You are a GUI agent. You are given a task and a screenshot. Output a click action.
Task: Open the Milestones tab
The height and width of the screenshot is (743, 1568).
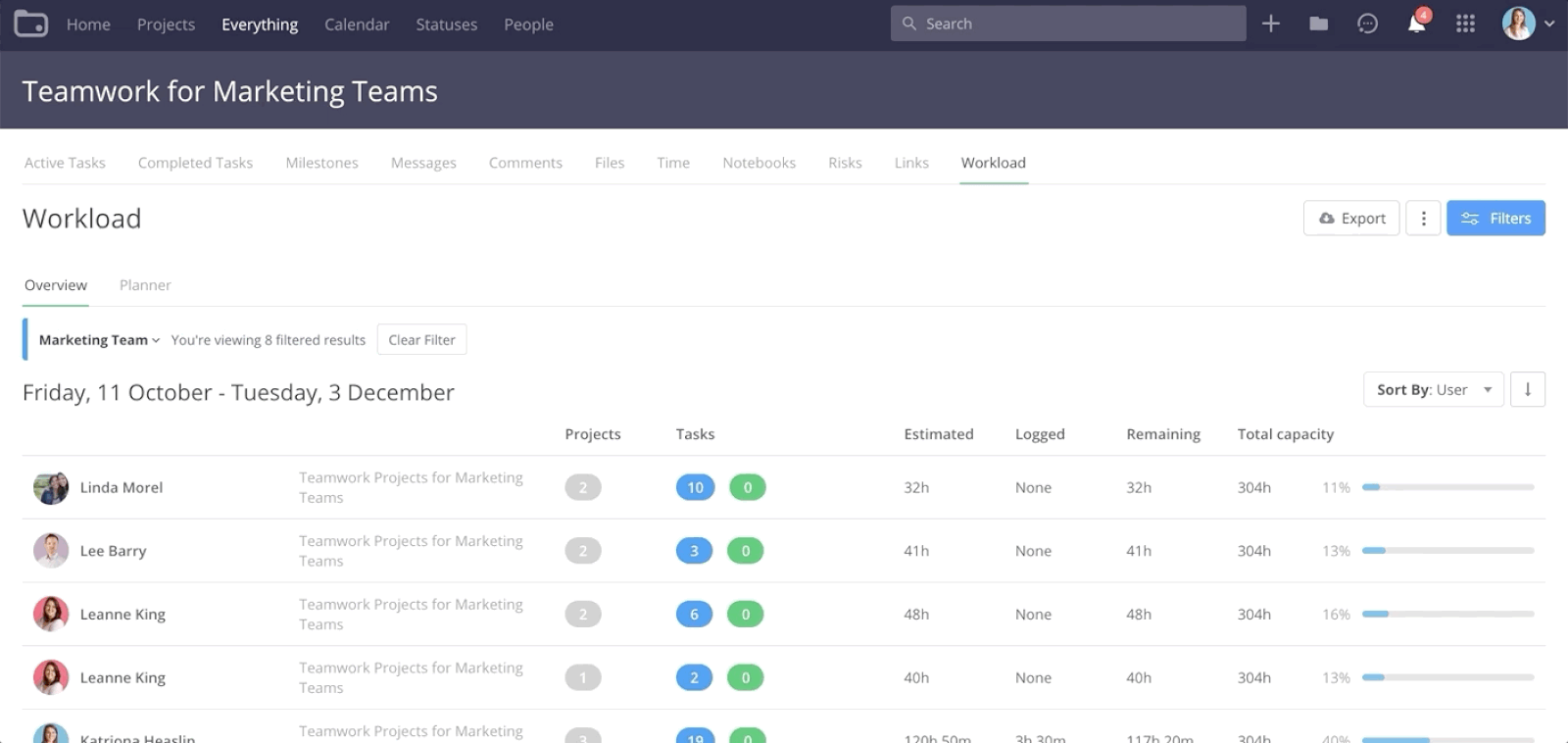point(321,163)
